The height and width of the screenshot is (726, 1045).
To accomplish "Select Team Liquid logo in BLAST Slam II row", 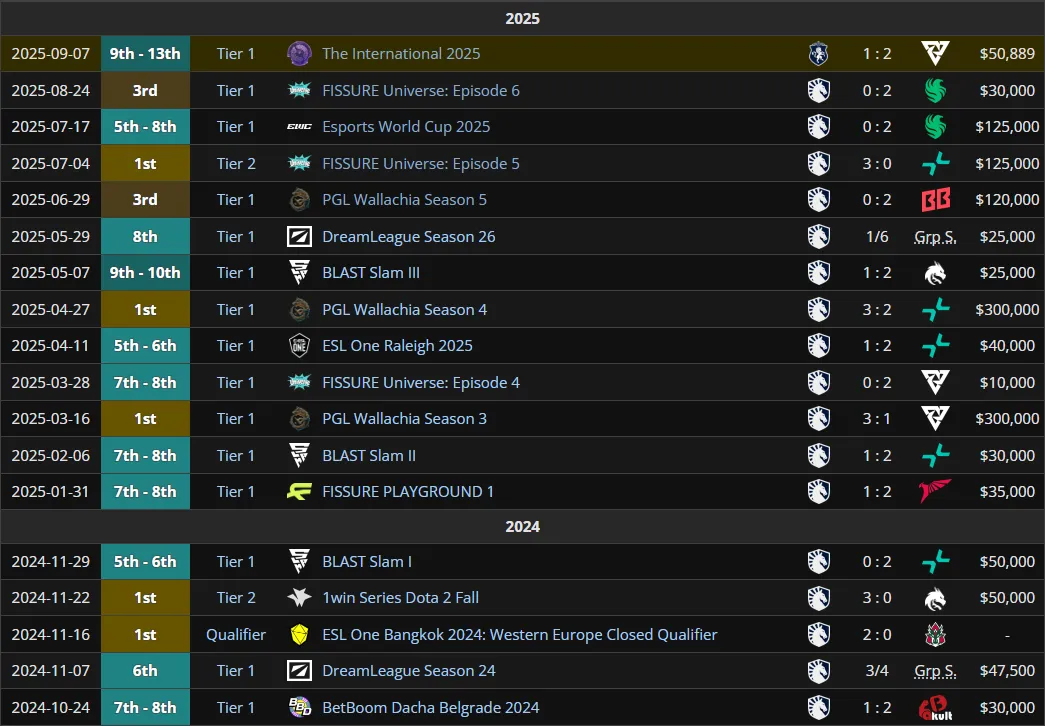I will (818, 455).
